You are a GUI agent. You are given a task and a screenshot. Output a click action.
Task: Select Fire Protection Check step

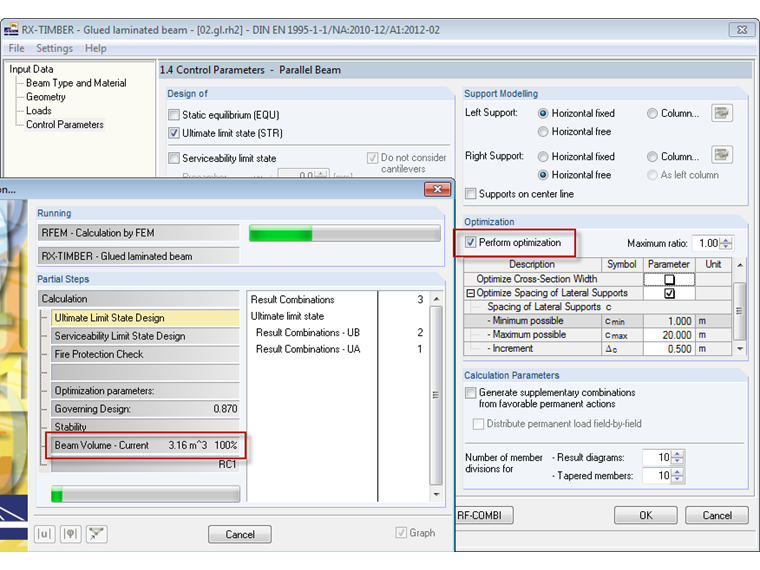point(145,354)
